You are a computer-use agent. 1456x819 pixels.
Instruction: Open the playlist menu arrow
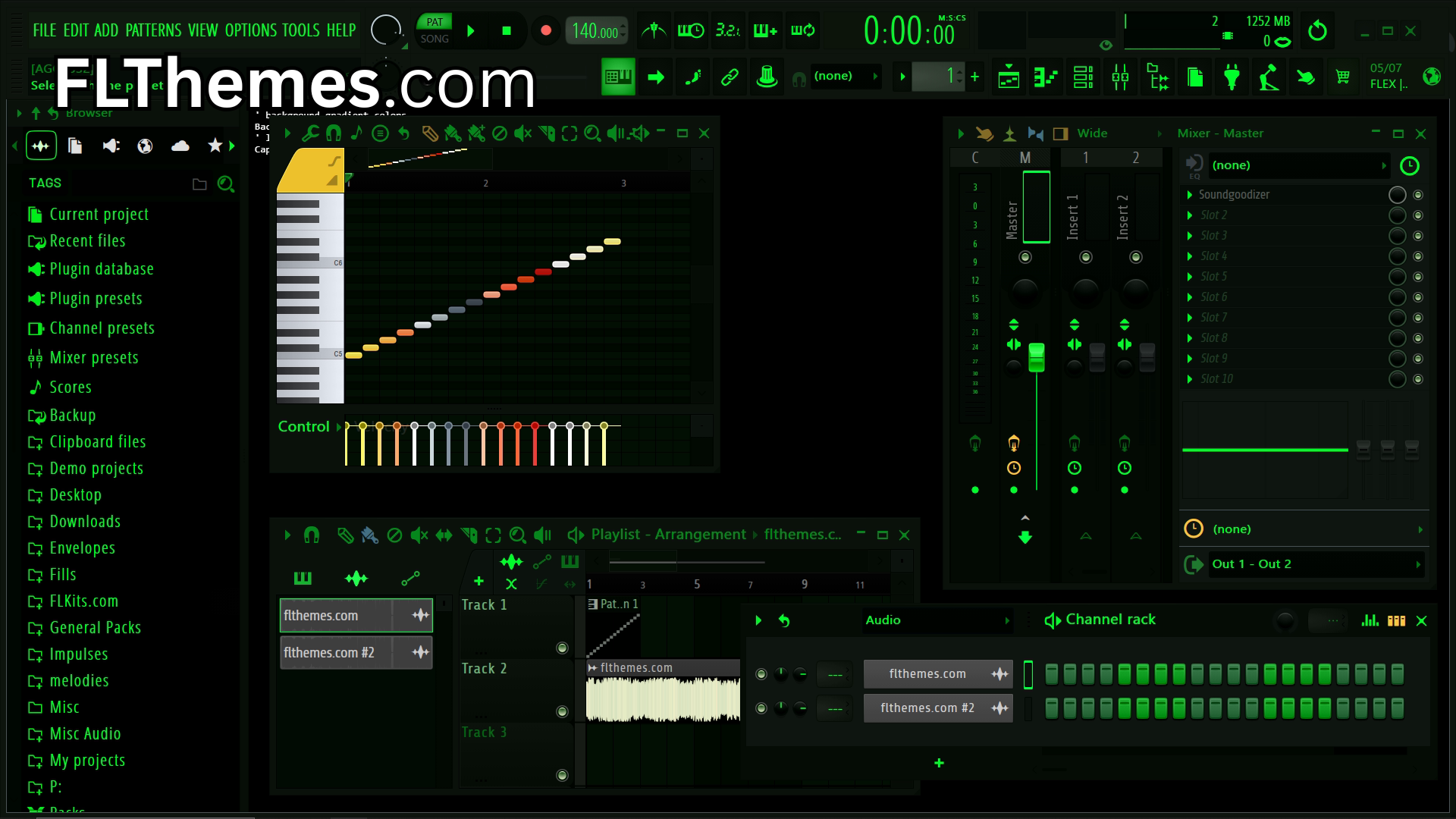[287, 535]
